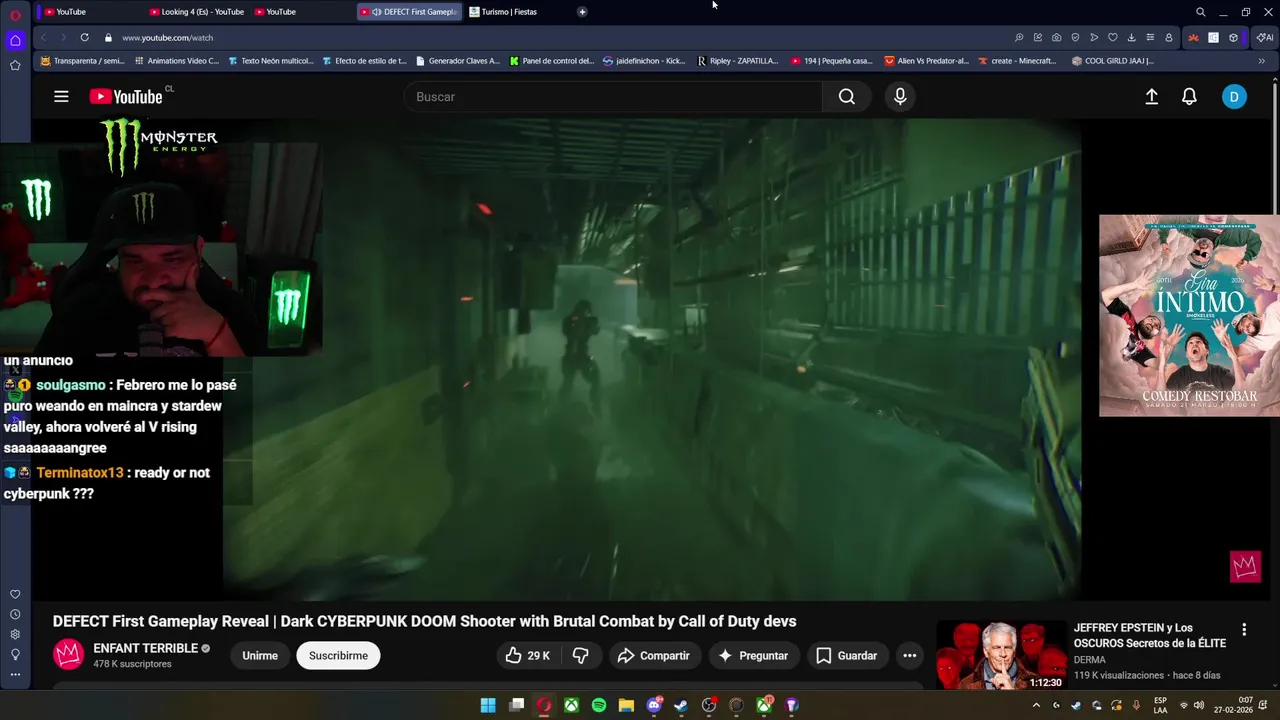Open account avatar with letter D

tap(1234, 97)
